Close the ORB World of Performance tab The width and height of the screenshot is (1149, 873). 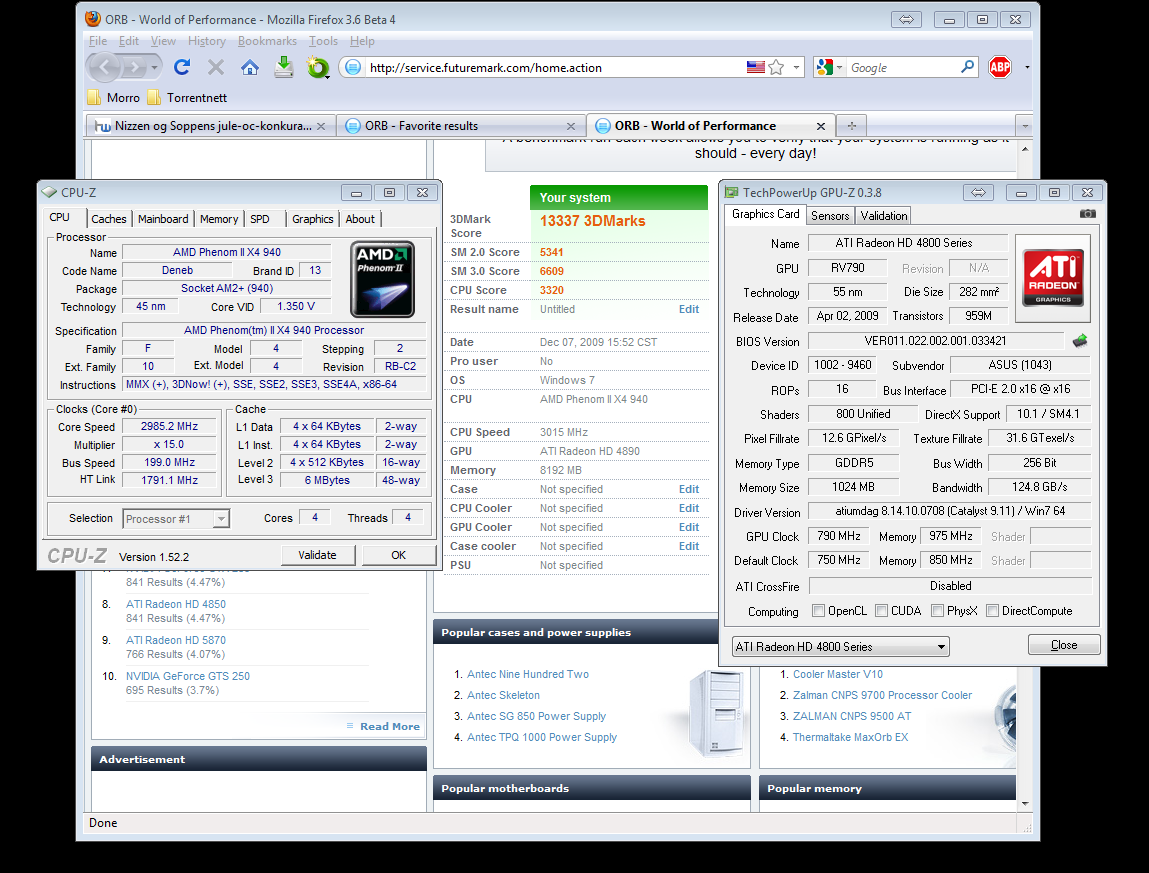coord(821,126)
